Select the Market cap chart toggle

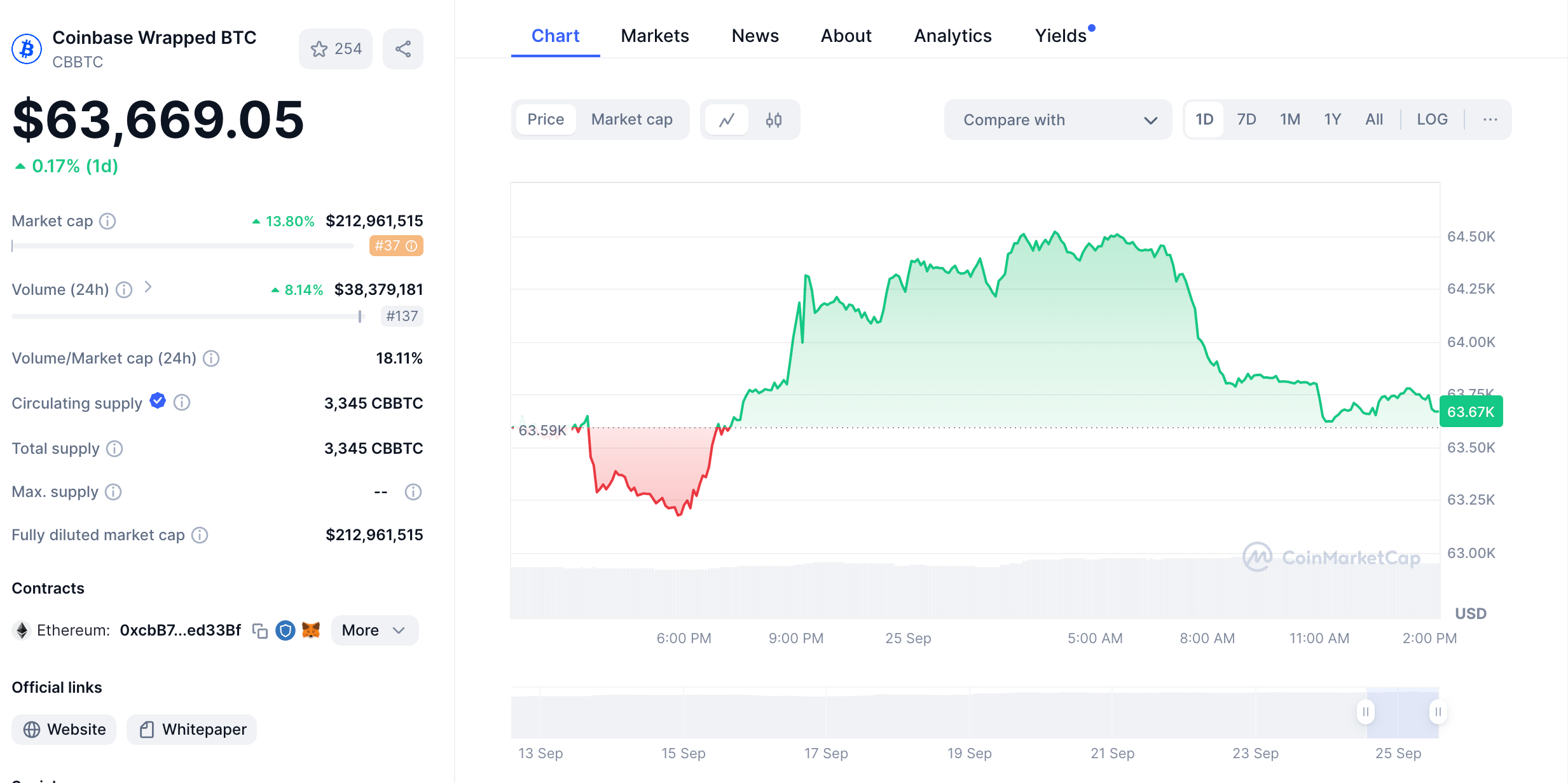pos(631,119)
